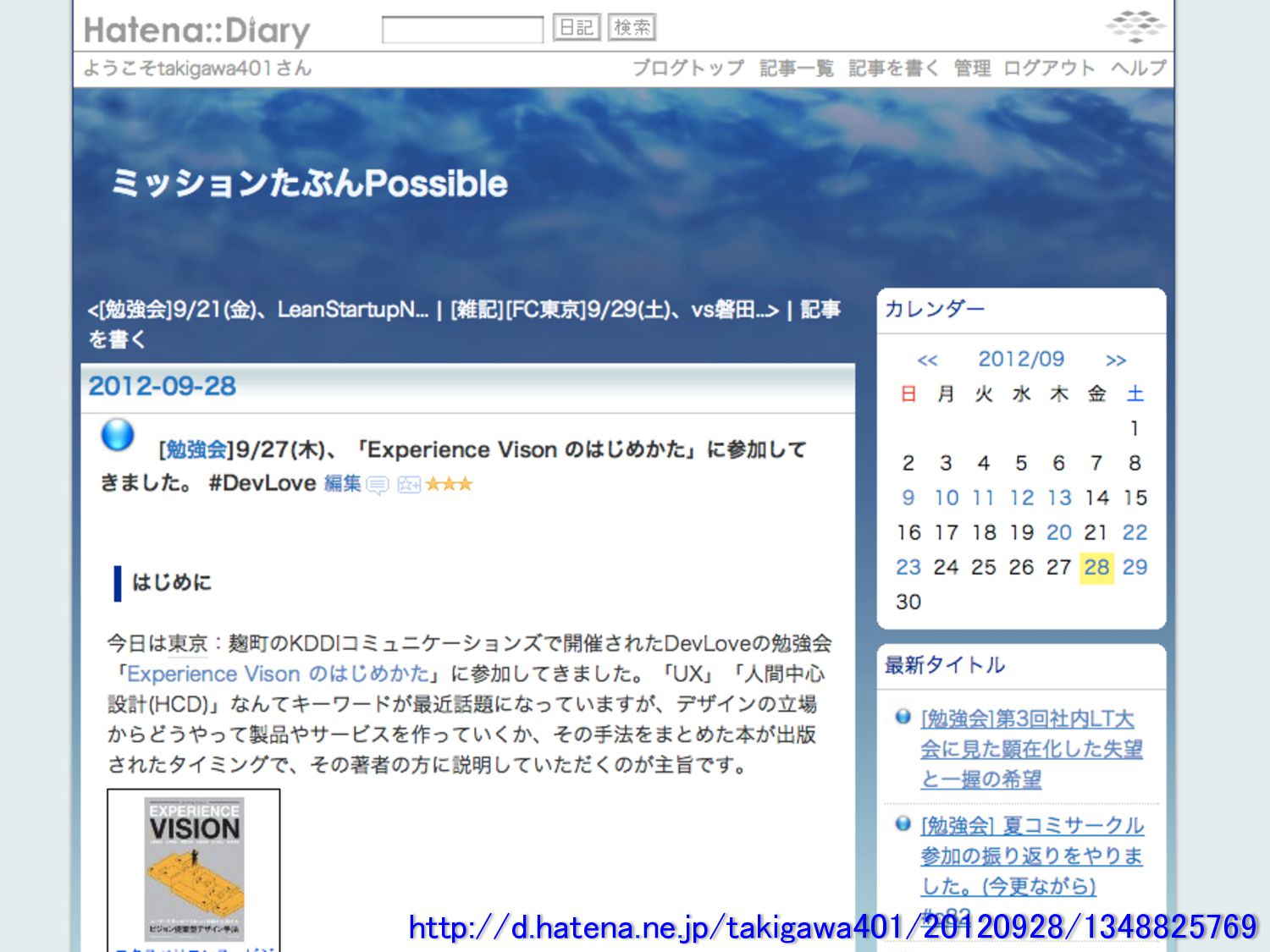Click the 検索 button

632,28
